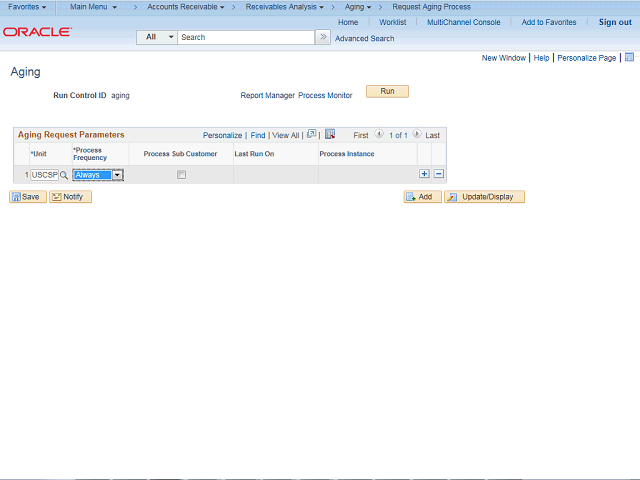Screen dimensions: 640x480
Task: Click the Run button
Action: pos(387,91)
